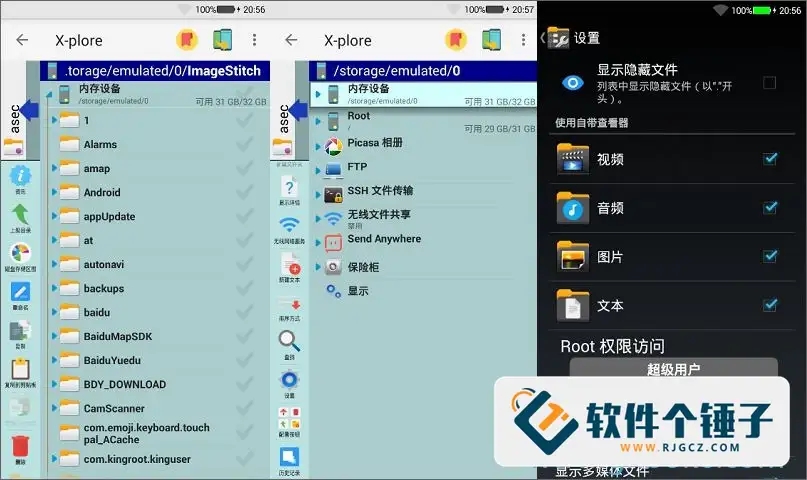
Task: Mark the CamScanner folder checkmark
Action: click(244, 408)
